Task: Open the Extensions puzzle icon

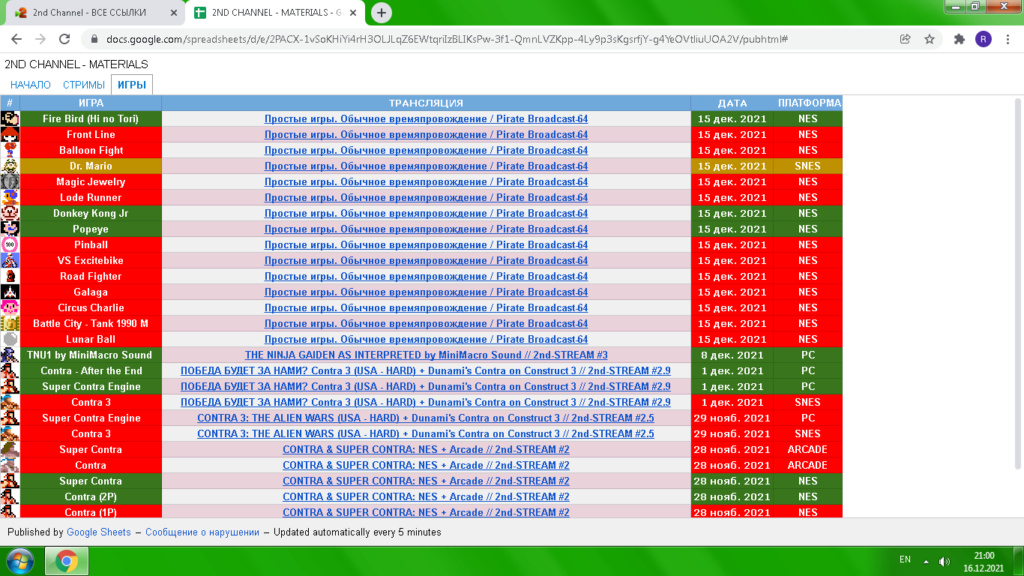Action: pyautogui.click(x=959, y=39)
